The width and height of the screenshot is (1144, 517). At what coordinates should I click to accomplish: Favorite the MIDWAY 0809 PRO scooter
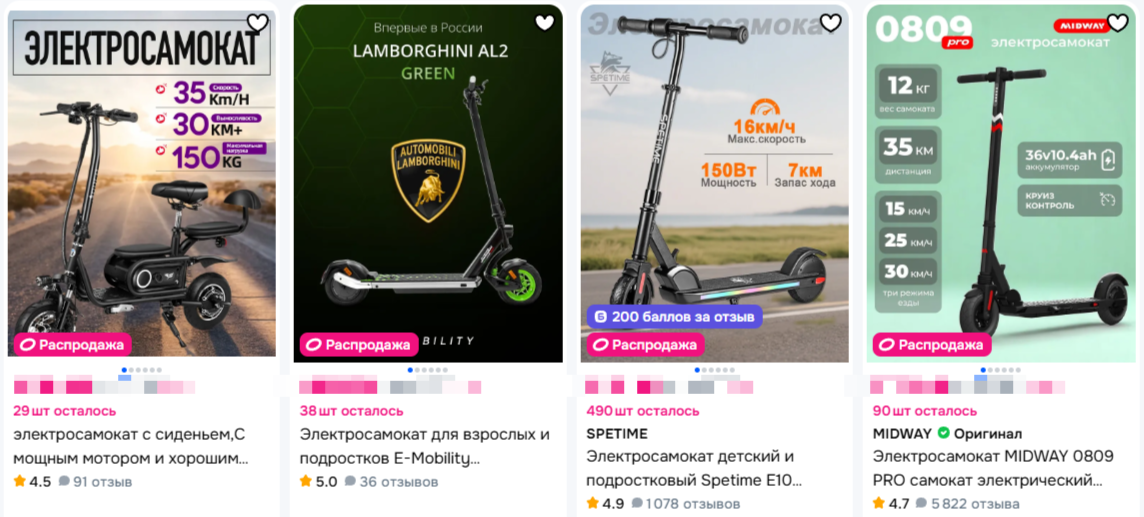coord(1118,23)
